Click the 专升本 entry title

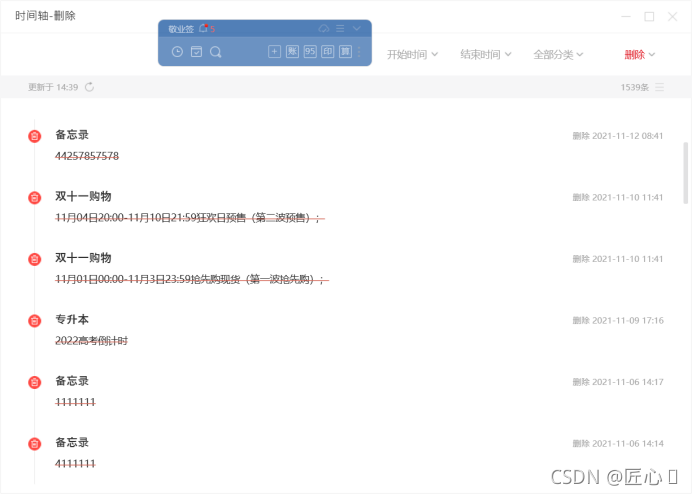coord(72,320)
